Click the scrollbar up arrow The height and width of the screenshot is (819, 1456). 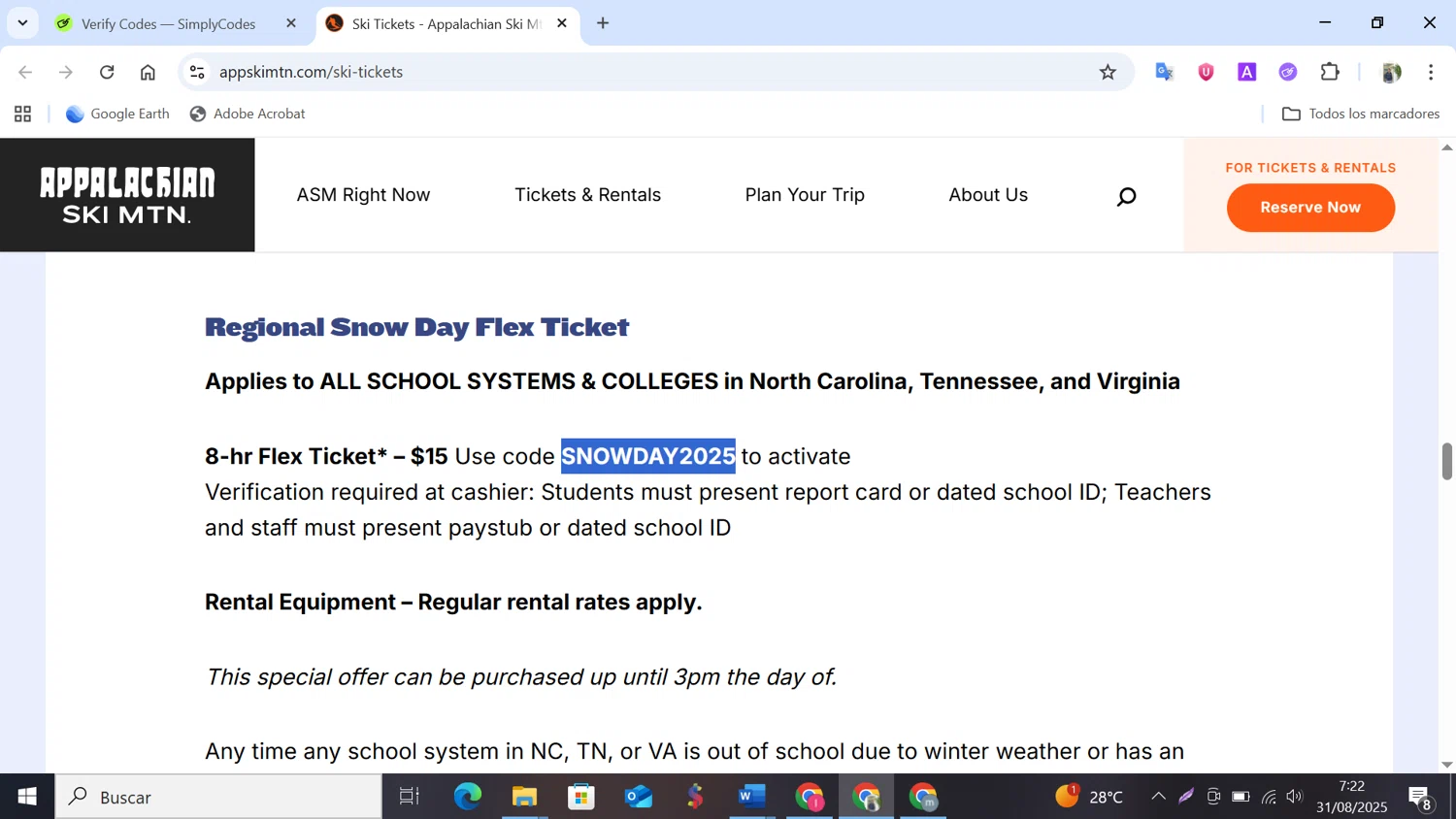pos(1446,147)
